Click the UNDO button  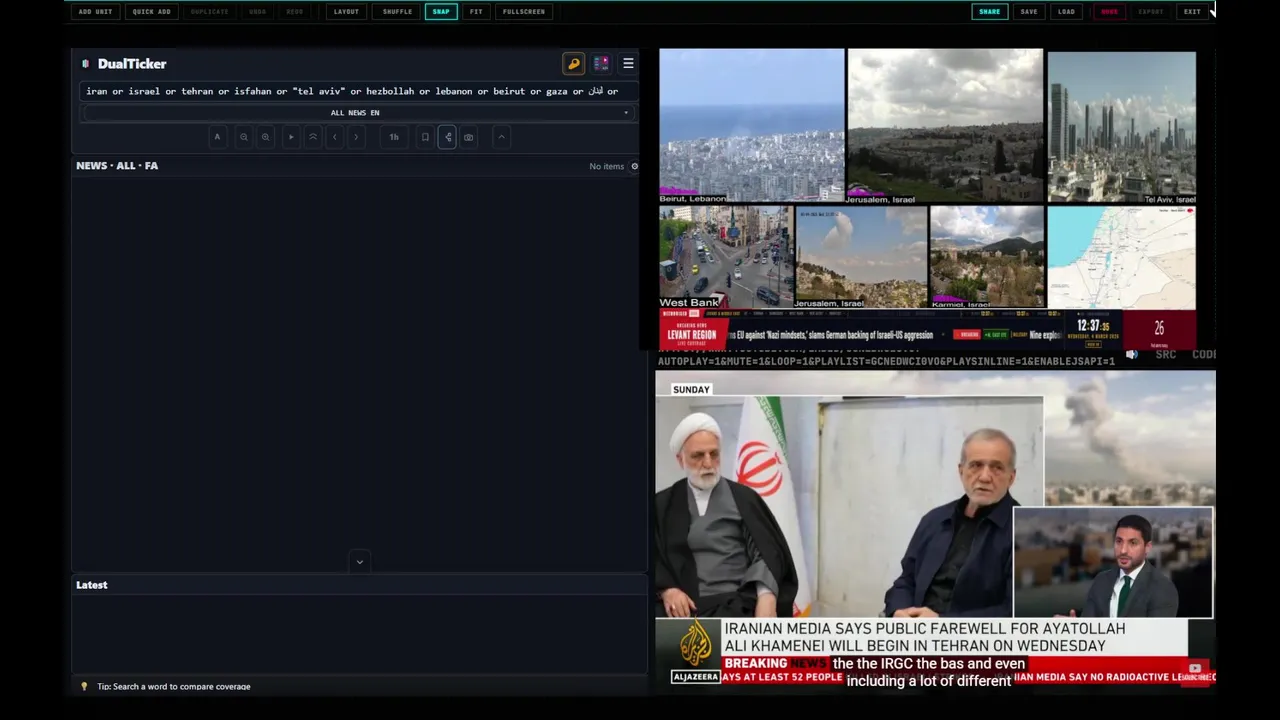[x=258, y=12]
